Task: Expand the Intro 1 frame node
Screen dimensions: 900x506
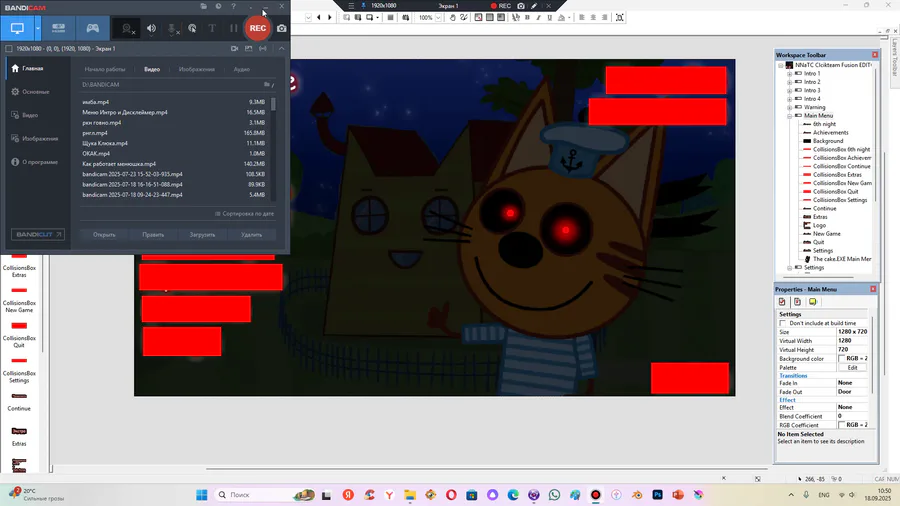Action: (x=789, y=74)
